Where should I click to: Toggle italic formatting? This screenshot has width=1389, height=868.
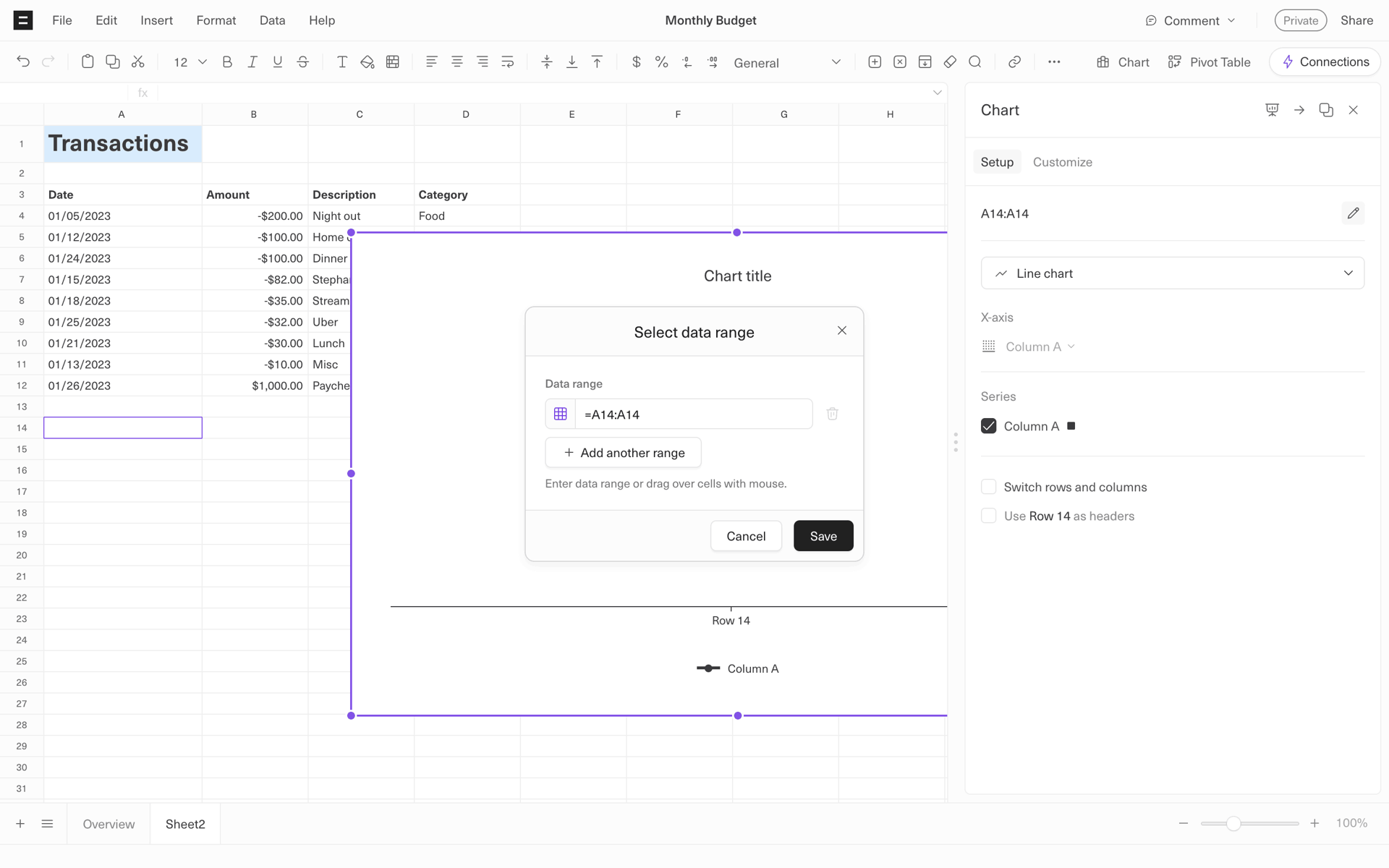252,62
